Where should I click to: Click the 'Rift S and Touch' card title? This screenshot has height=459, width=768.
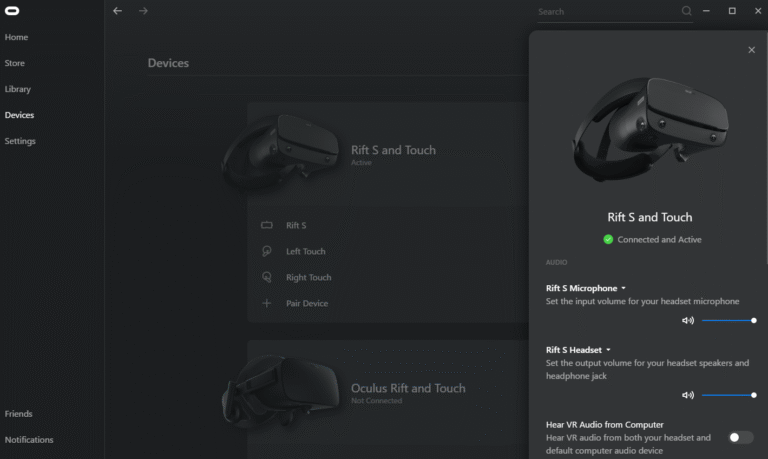393,150
